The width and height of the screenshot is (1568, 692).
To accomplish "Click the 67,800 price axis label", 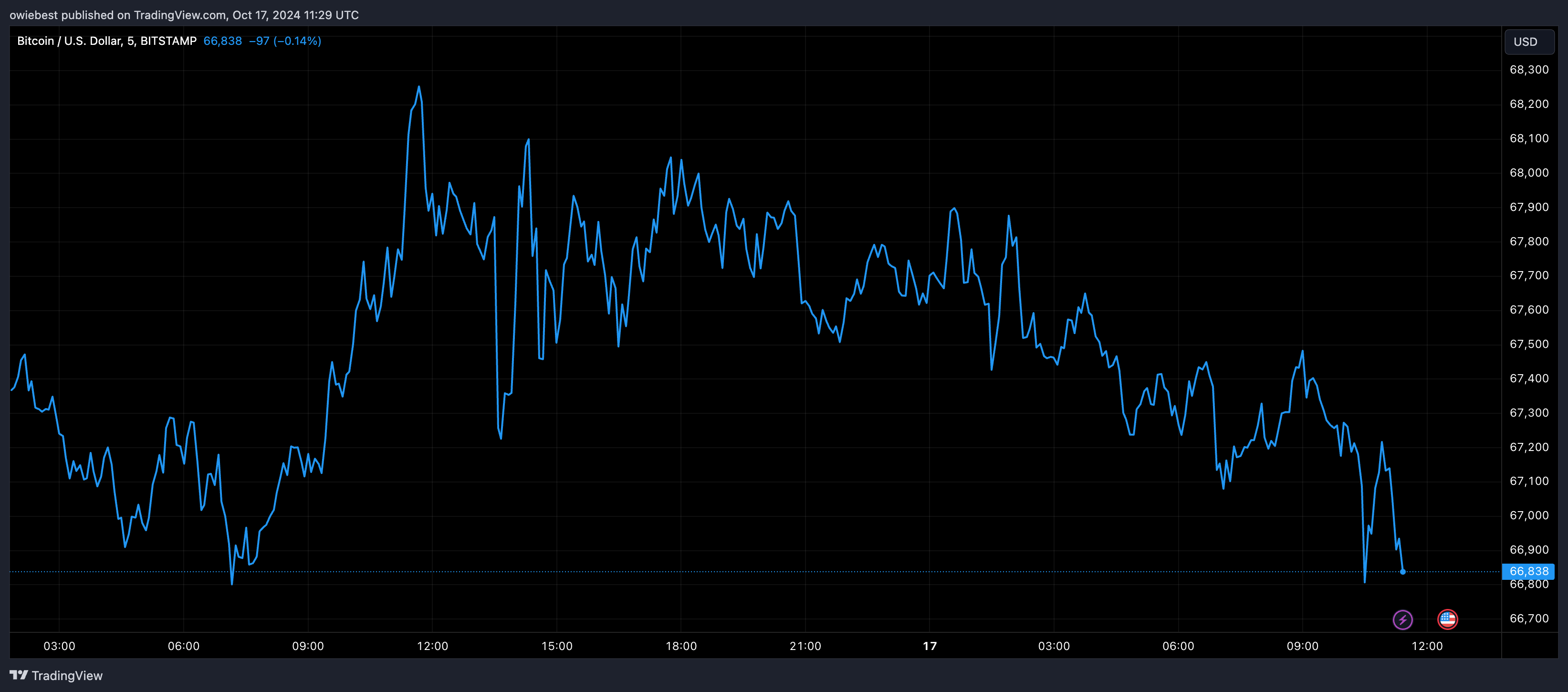I will 1528,241.
